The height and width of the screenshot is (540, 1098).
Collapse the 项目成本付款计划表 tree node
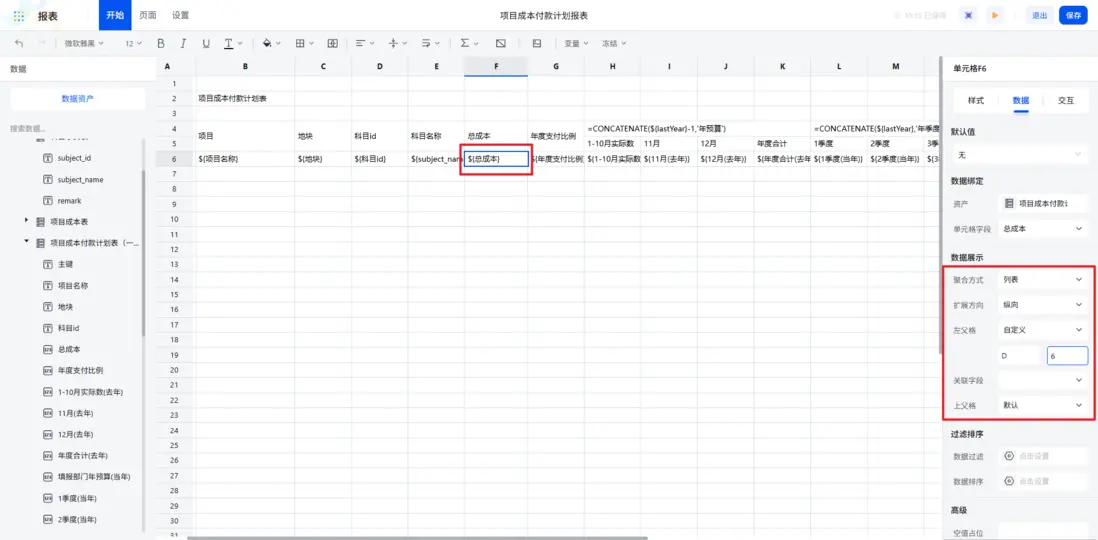27,242
